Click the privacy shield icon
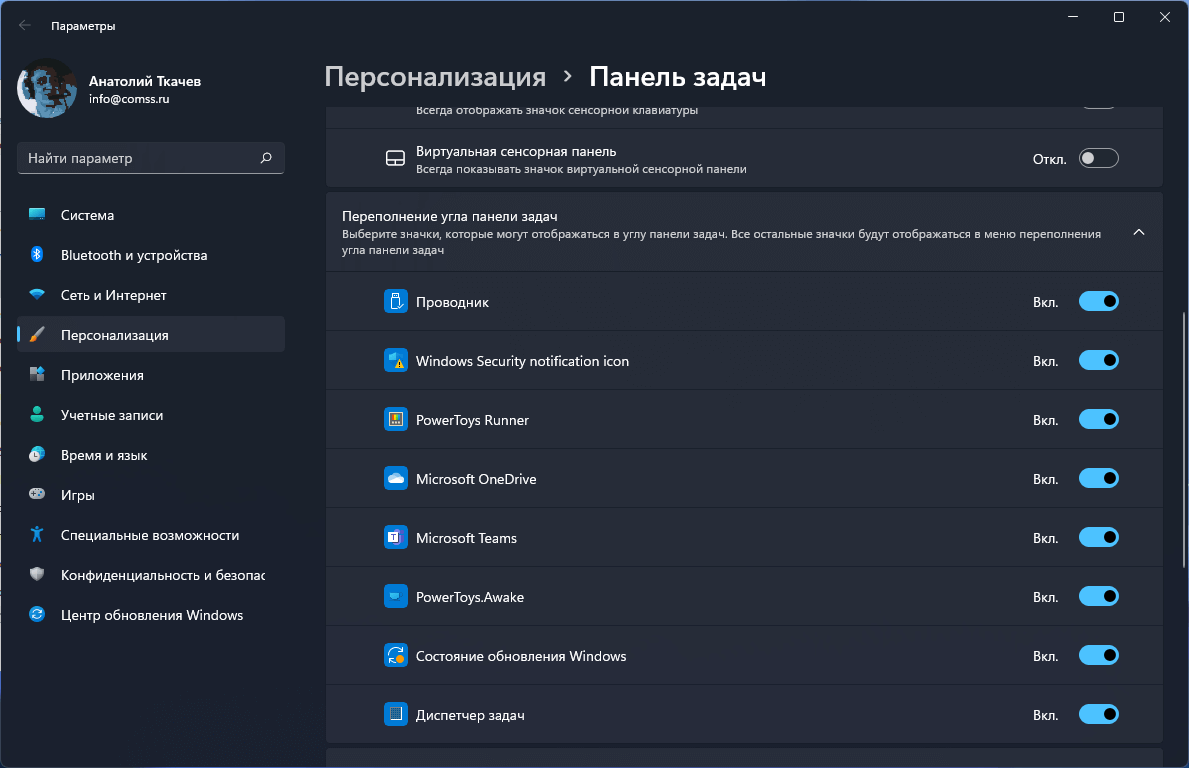 pos(36,574)
